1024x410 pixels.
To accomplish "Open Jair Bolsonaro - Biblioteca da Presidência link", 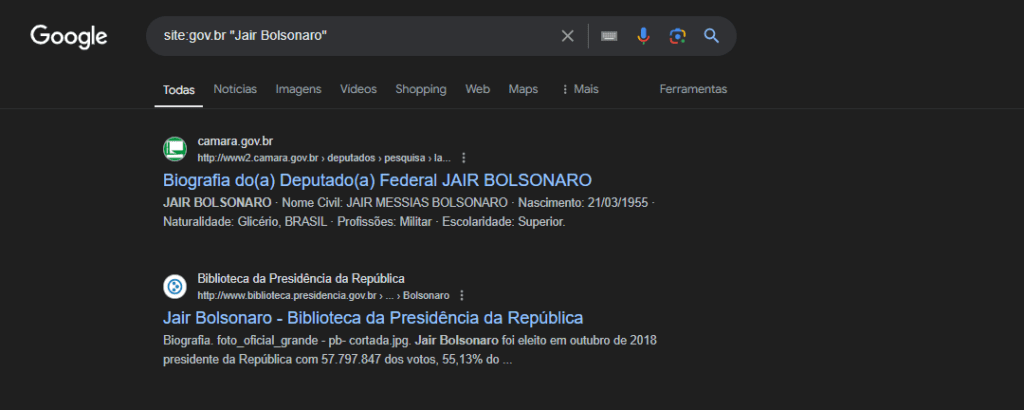I will coord(372,318).
